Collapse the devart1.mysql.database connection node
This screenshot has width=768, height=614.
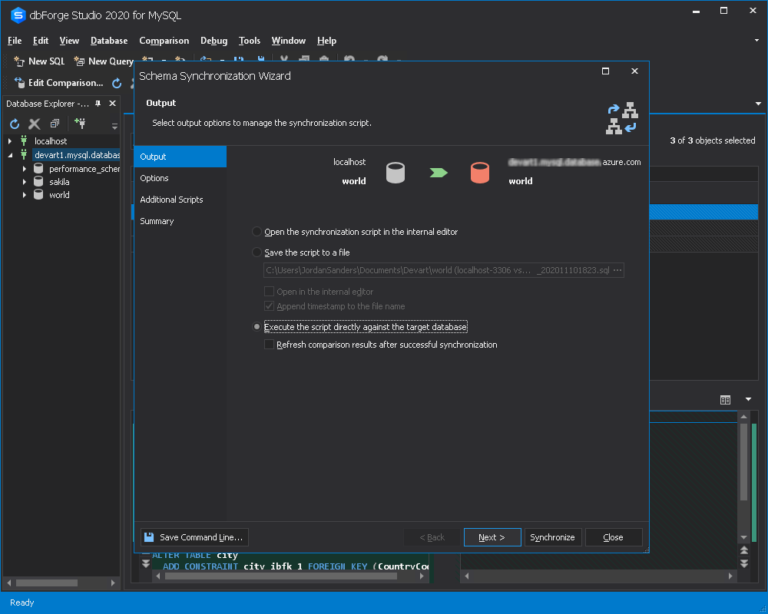pos(10,155)
